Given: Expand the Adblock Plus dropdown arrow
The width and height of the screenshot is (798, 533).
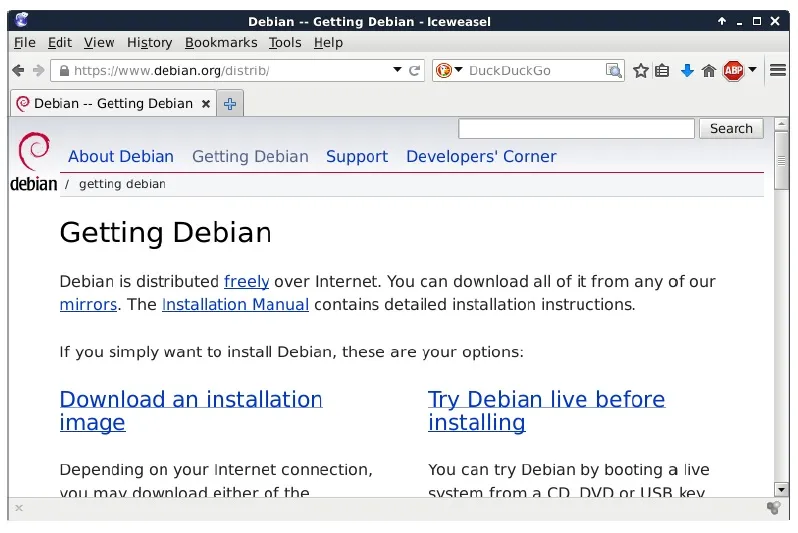Looking at the screenshot, I should click(x=752, y=69).
